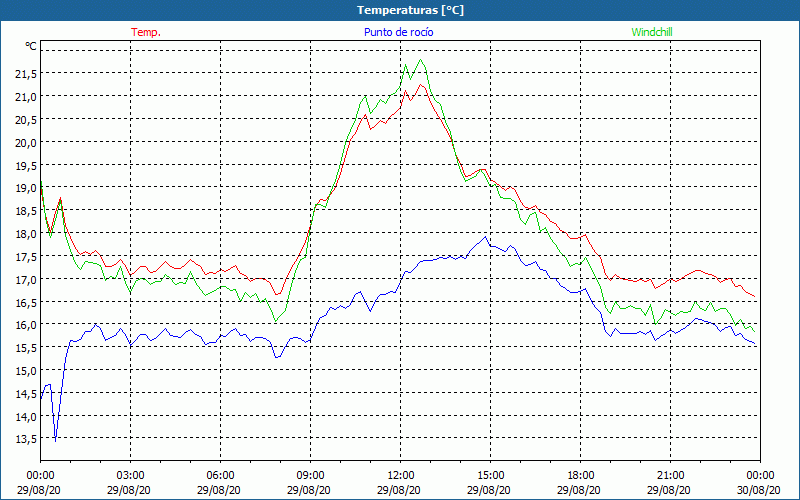Click the windchill peak near 12:40
Screen dimensions: 800x500
420,60
